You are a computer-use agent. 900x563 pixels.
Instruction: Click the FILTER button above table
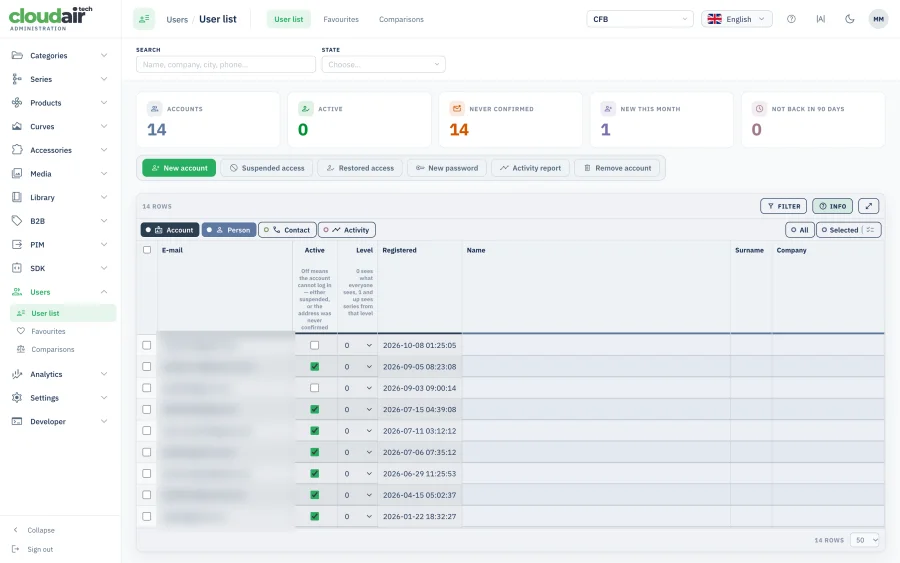[783, 206]
